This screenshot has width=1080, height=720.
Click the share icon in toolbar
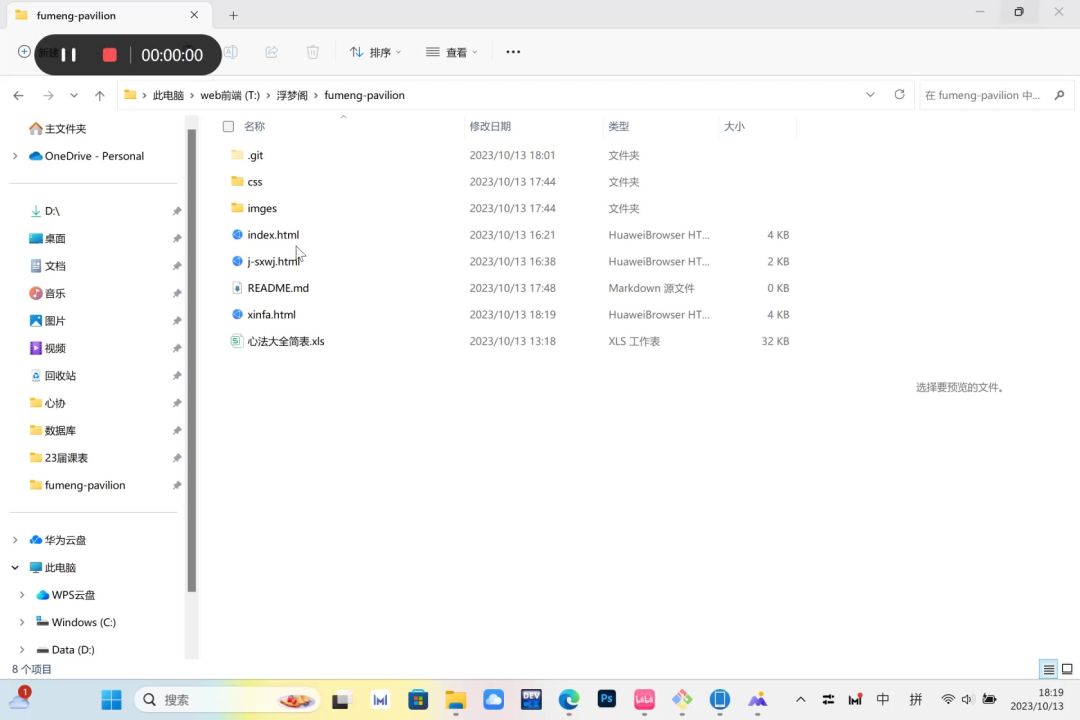[271, 52]
